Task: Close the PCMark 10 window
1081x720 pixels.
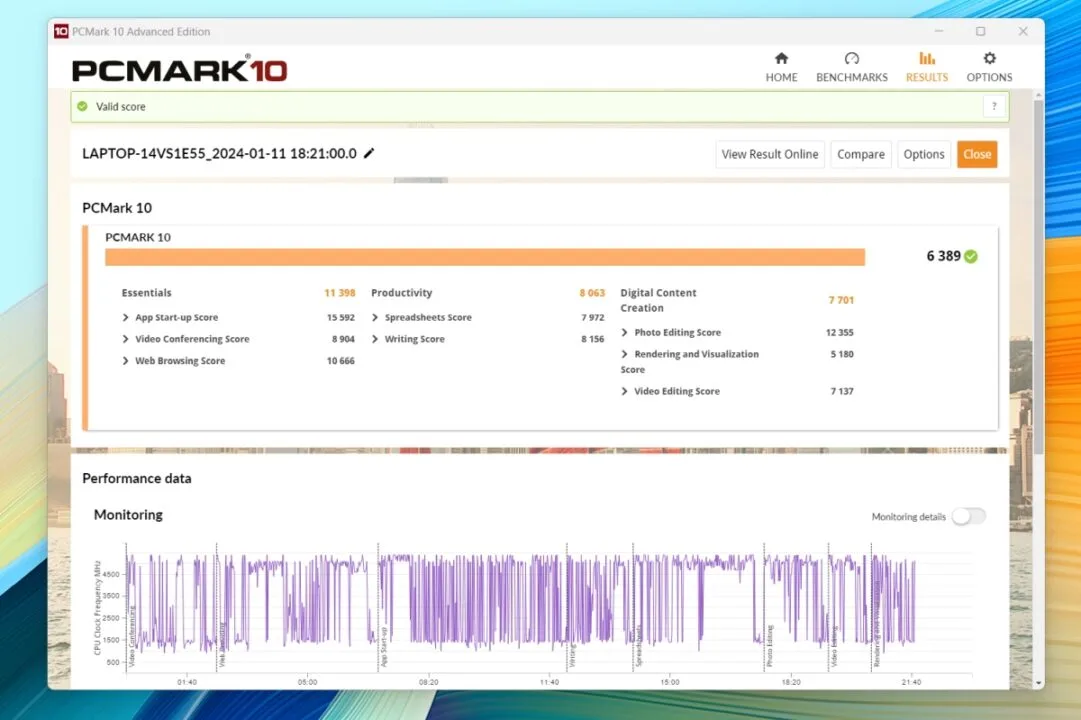Action: [x=1023, y=31]
